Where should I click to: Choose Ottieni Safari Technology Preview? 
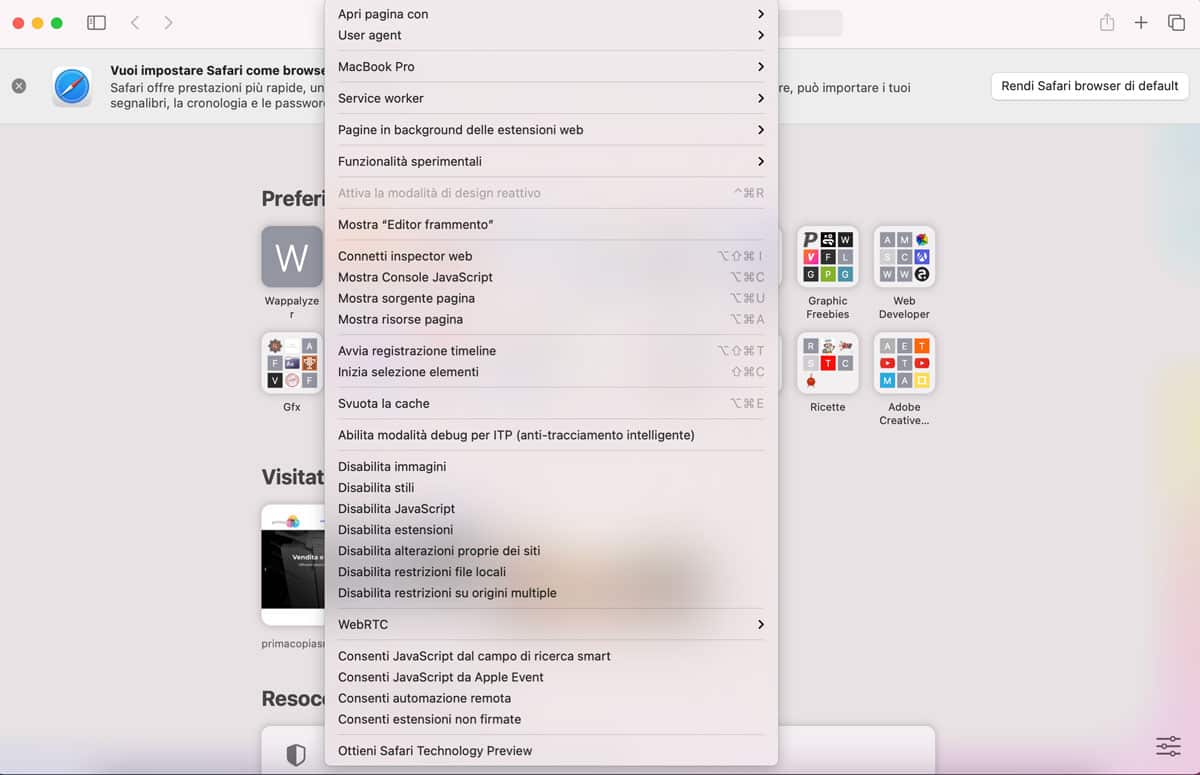point(551,751)
